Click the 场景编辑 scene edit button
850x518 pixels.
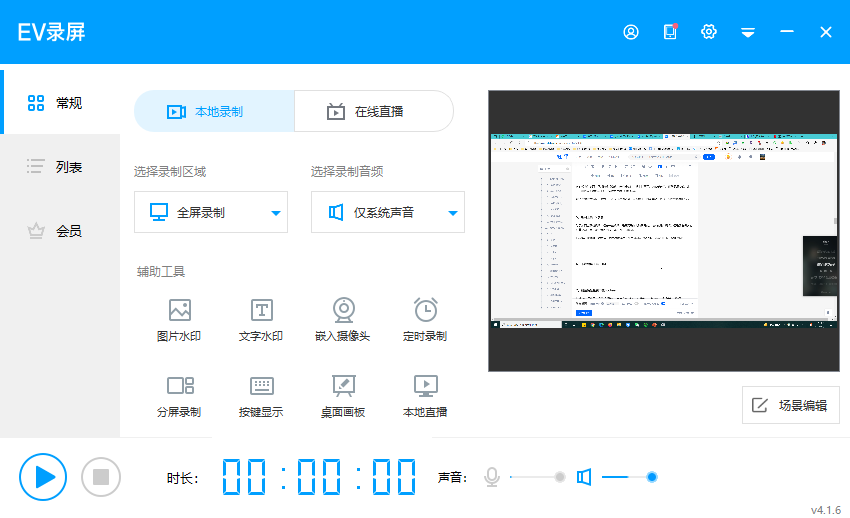[x=791, y=405]
